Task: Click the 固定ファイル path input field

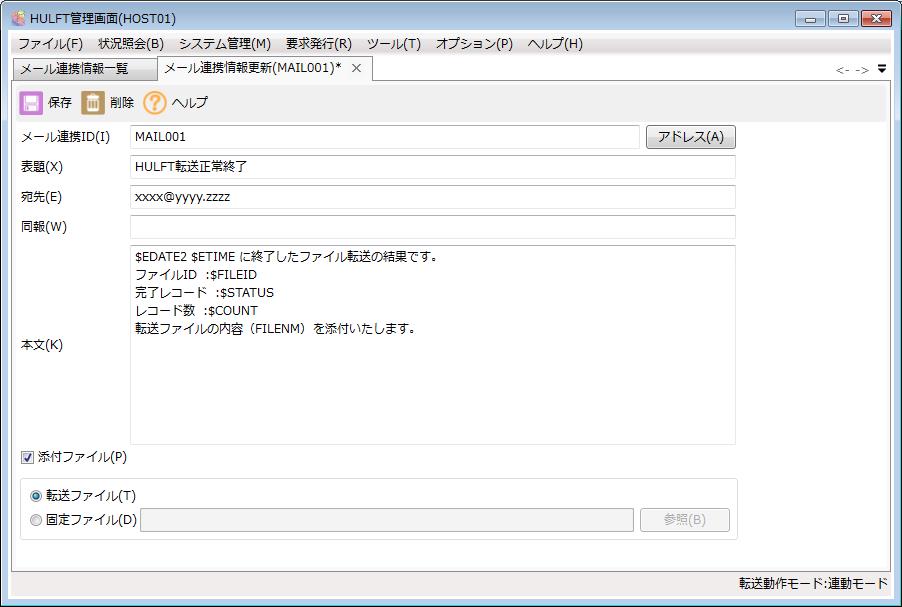Action: click(387, 520)
